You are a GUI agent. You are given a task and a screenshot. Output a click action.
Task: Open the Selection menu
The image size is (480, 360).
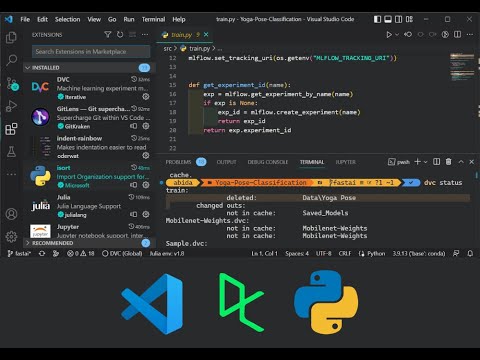pos(67,19)
